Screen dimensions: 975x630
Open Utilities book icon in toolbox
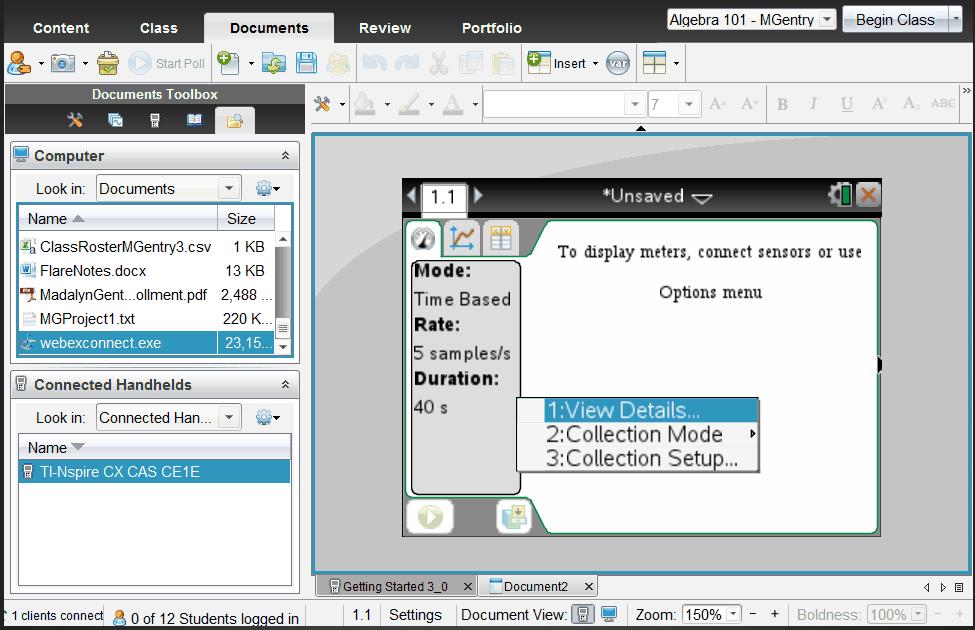click(195, 120)
